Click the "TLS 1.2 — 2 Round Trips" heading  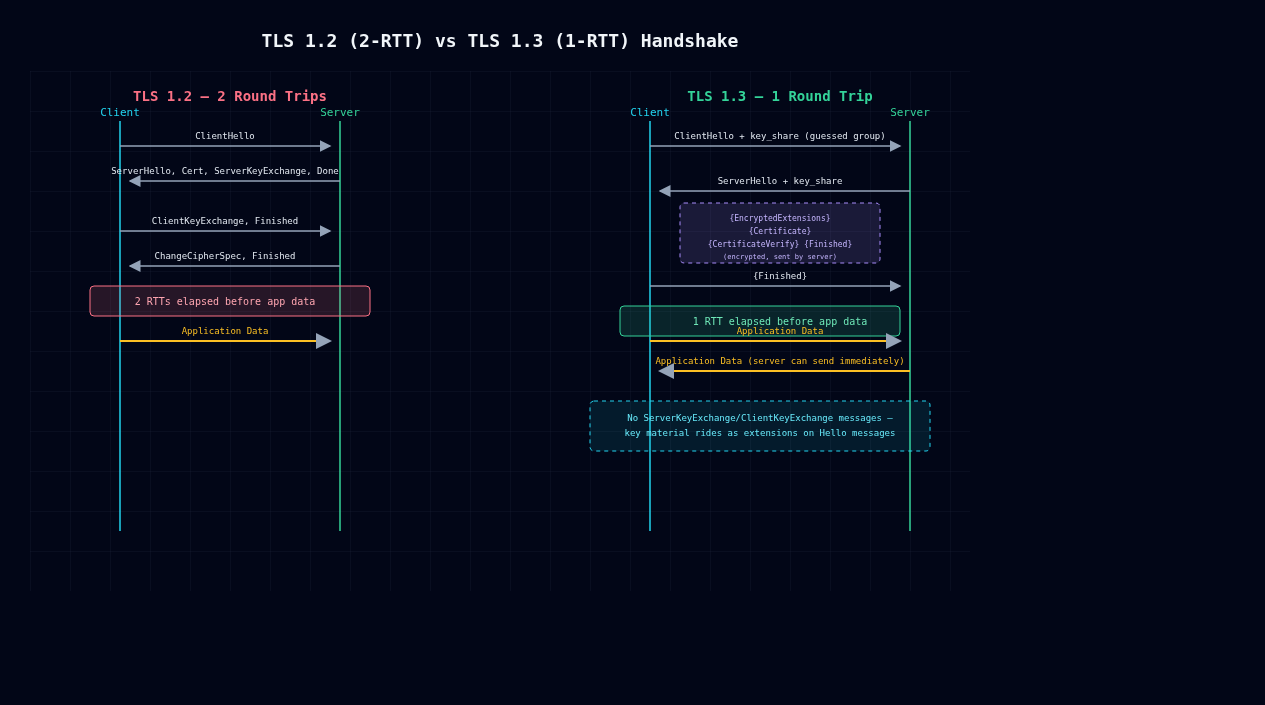coord(230,97)
